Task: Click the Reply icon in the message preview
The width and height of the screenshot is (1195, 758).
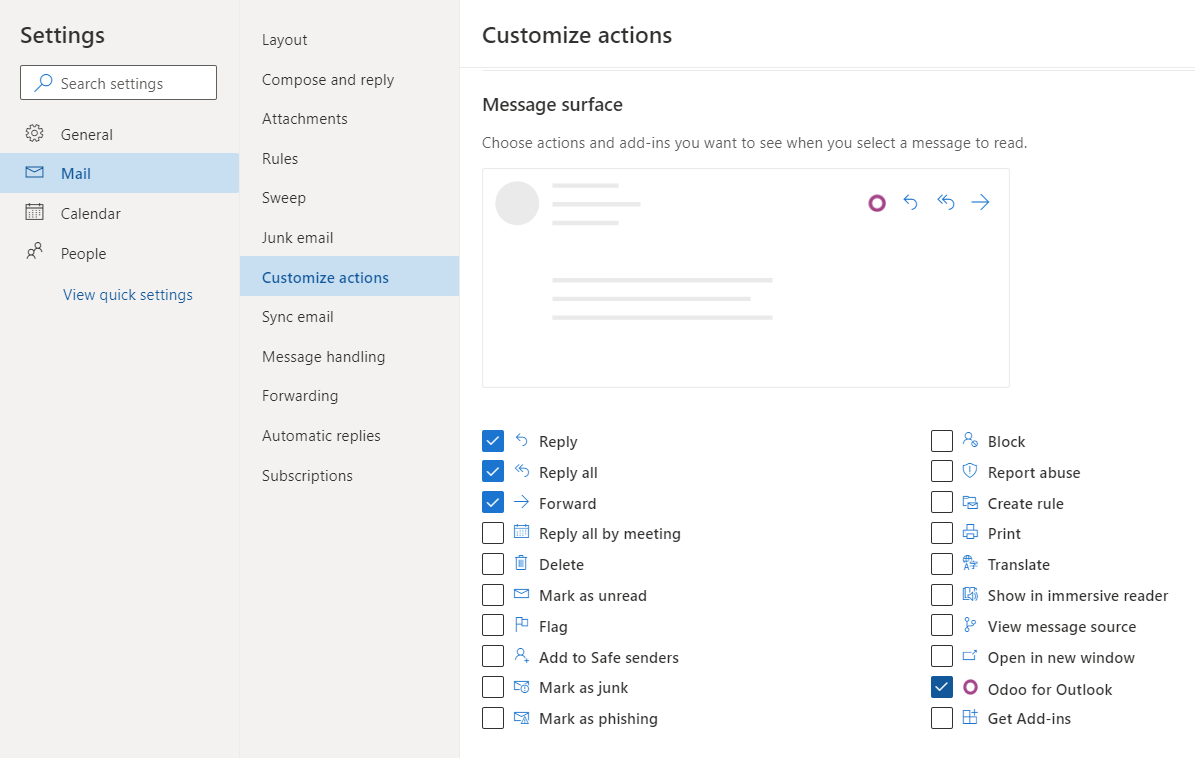Action: 910,202
